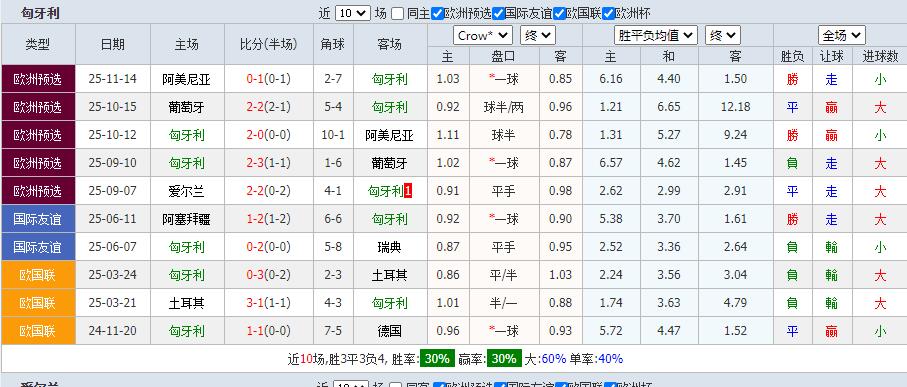Image resolution: width=907 pixels, height=387 pixels.
Task: Uncheck the 欧洲杯 filter checkbox
Action: [608, 13]
